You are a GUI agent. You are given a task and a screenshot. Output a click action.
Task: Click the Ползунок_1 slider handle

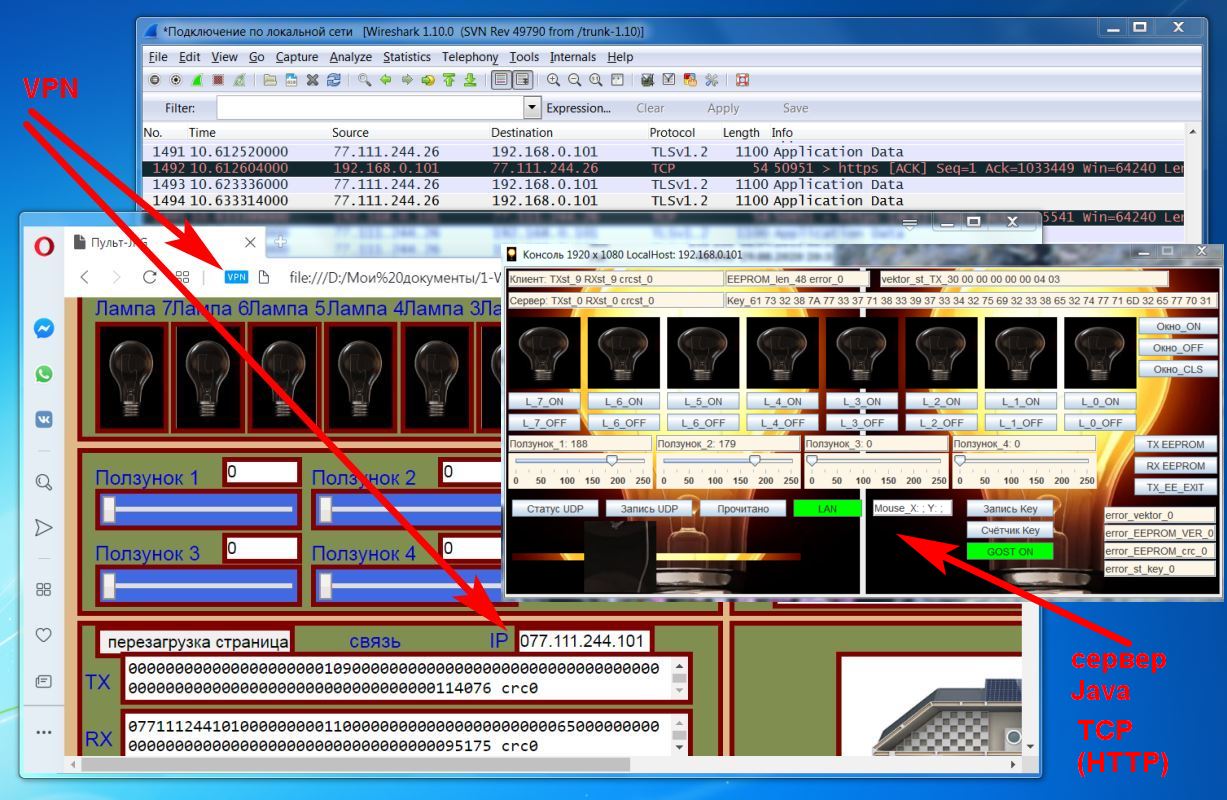point(612,460)
